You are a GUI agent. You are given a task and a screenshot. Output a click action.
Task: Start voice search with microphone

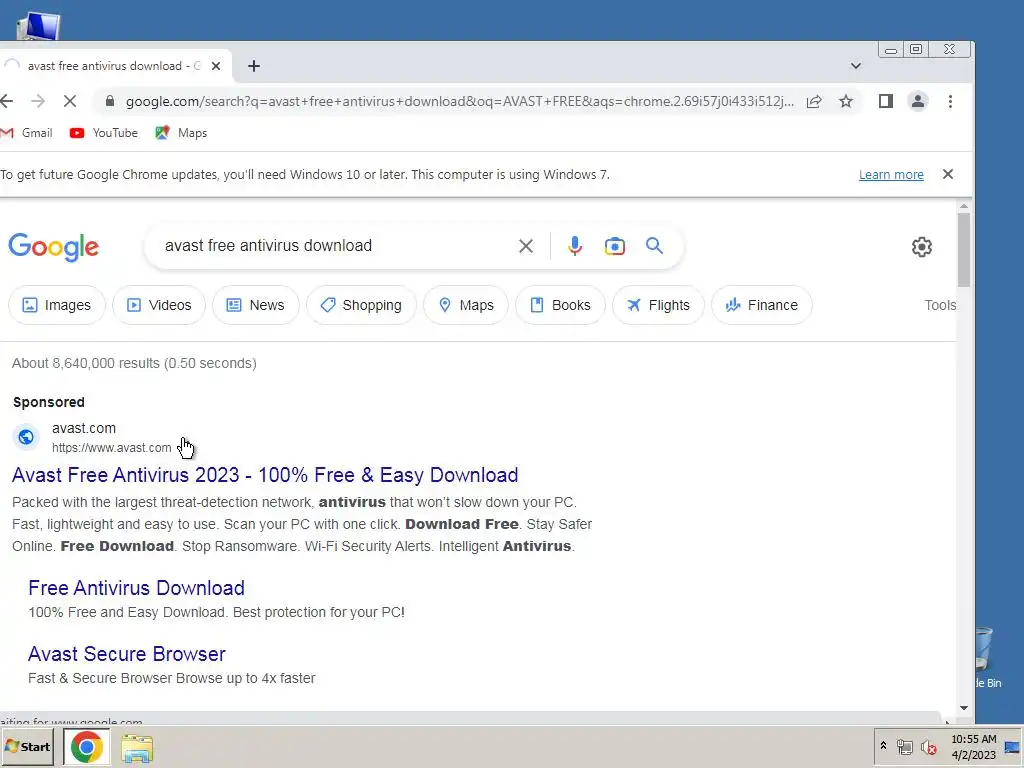[575, 246]
